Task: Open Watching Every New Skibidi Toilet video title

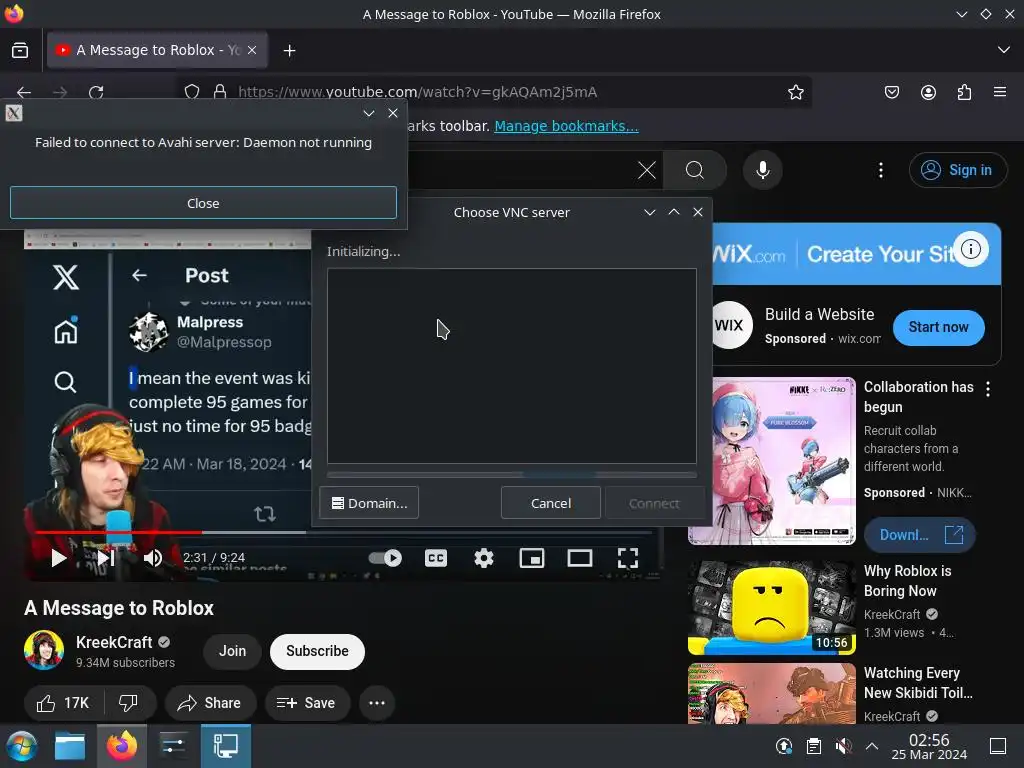Action: pyautogui.click(x=918, y=682)
